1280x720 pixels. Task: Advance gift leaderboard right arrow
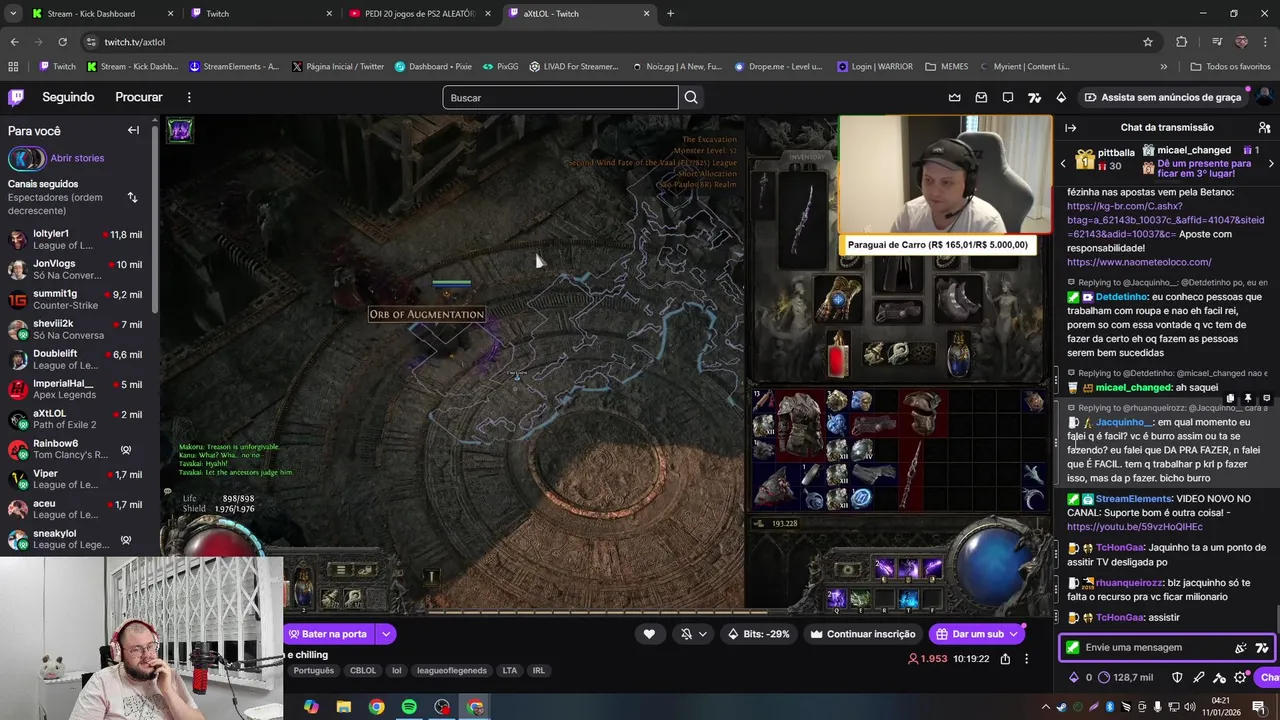click(x=1272, y=164)
